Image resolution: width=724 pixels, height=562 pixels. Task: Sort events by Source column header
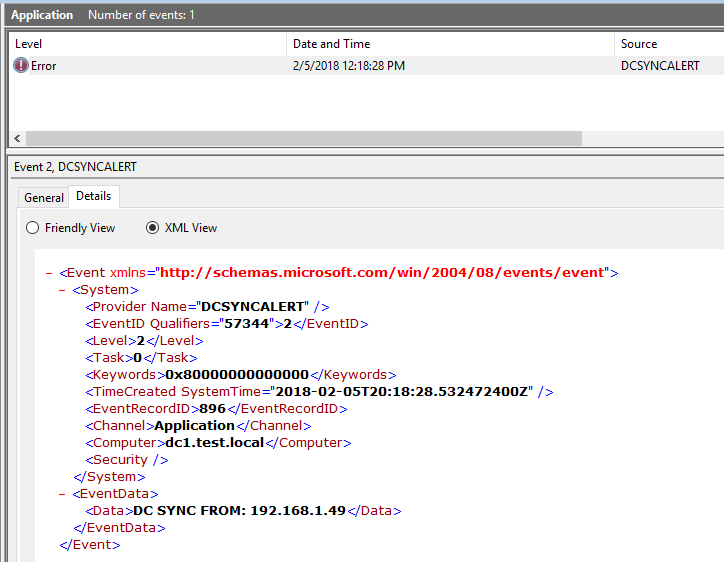point(669,44)
